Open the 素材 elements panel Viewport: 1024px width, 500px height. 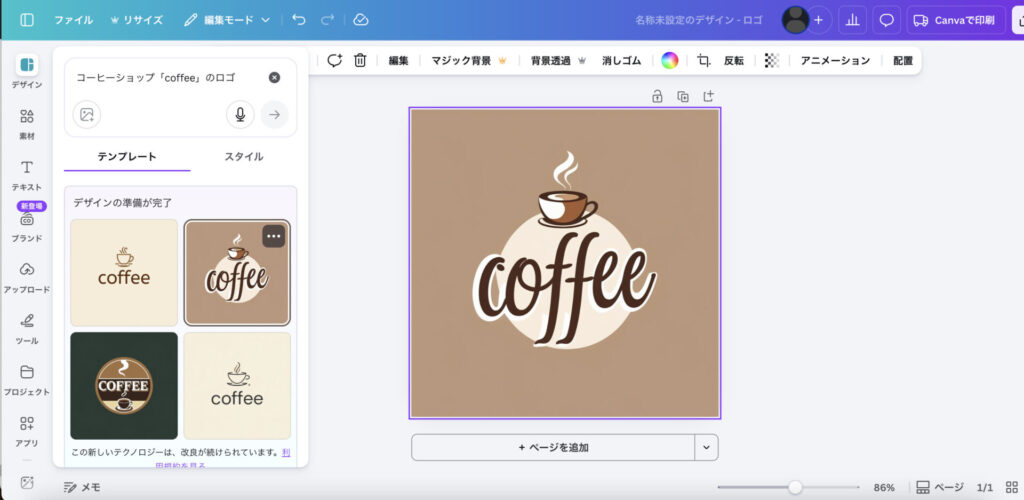pyautogui.click(x=27, y=123)
